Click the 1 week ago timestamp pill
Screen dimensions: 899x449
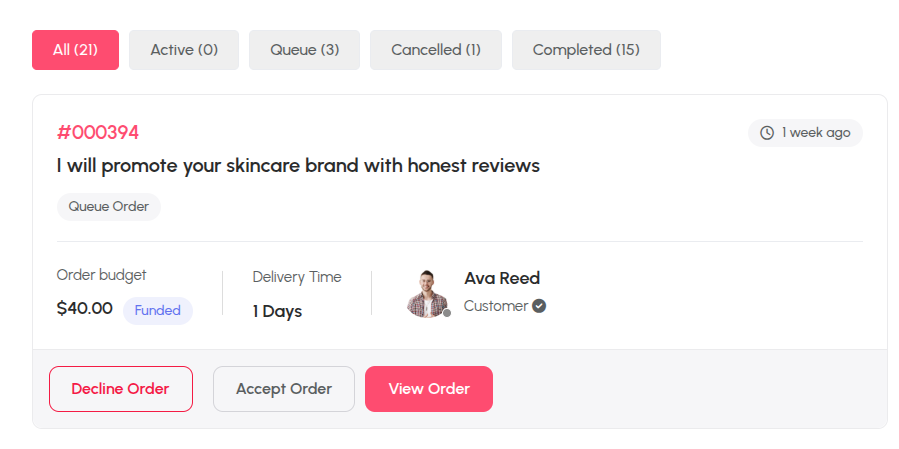pos(805,133)
